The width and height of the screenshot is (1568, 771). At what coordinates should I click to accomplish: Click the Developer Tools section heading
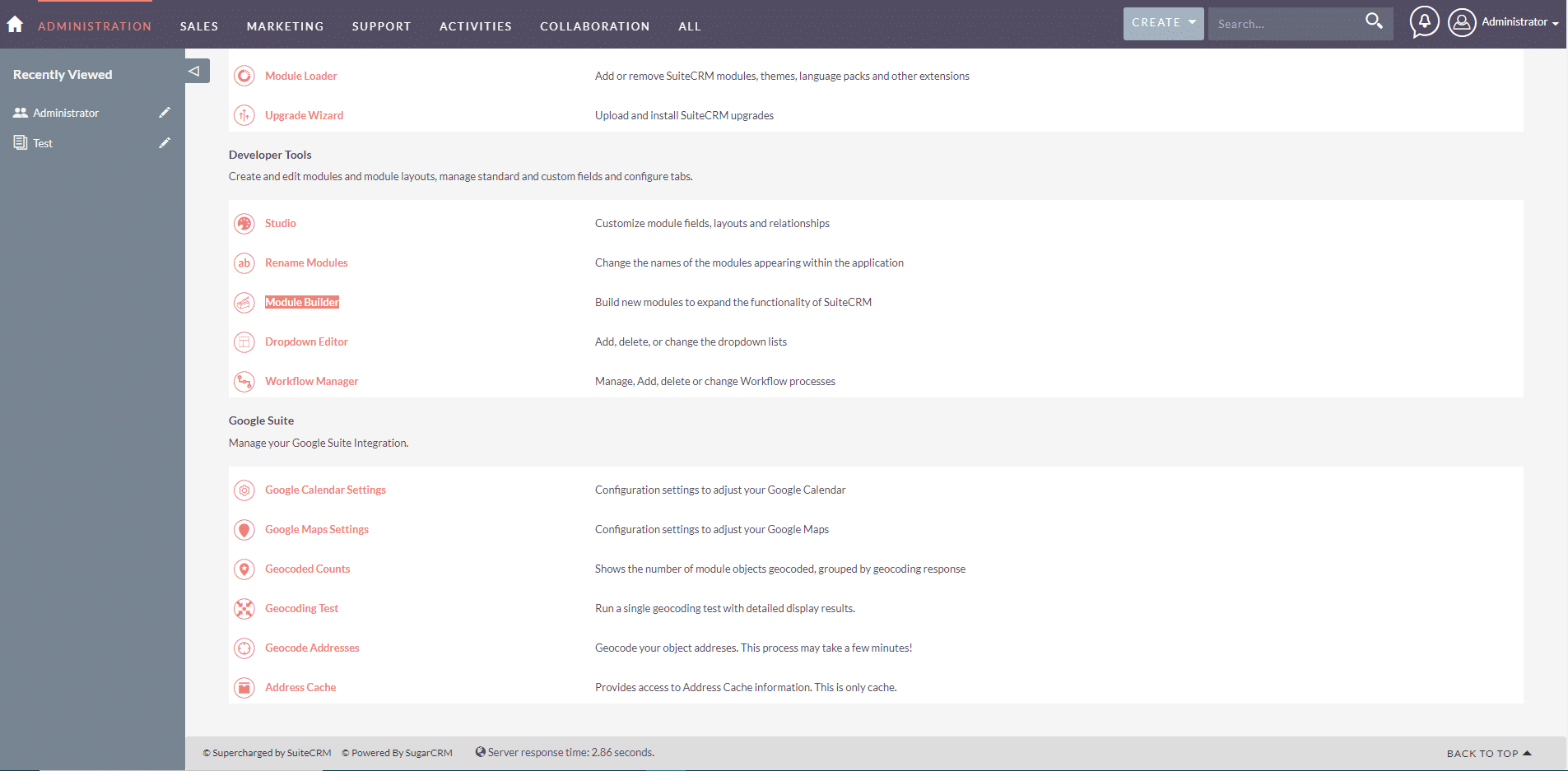coord(270,155)
